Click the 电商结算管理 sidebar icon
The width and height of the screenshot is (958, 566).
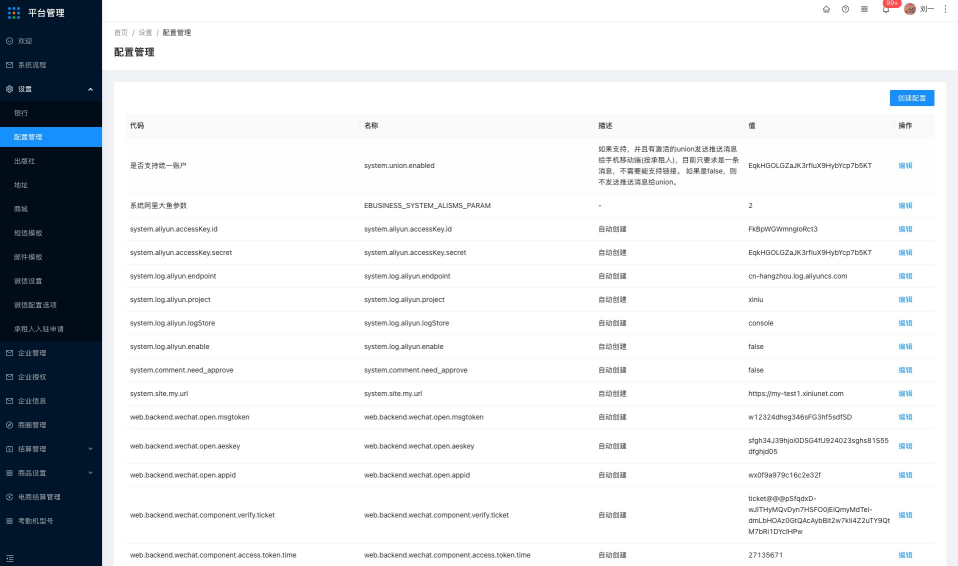click(9, 497)
